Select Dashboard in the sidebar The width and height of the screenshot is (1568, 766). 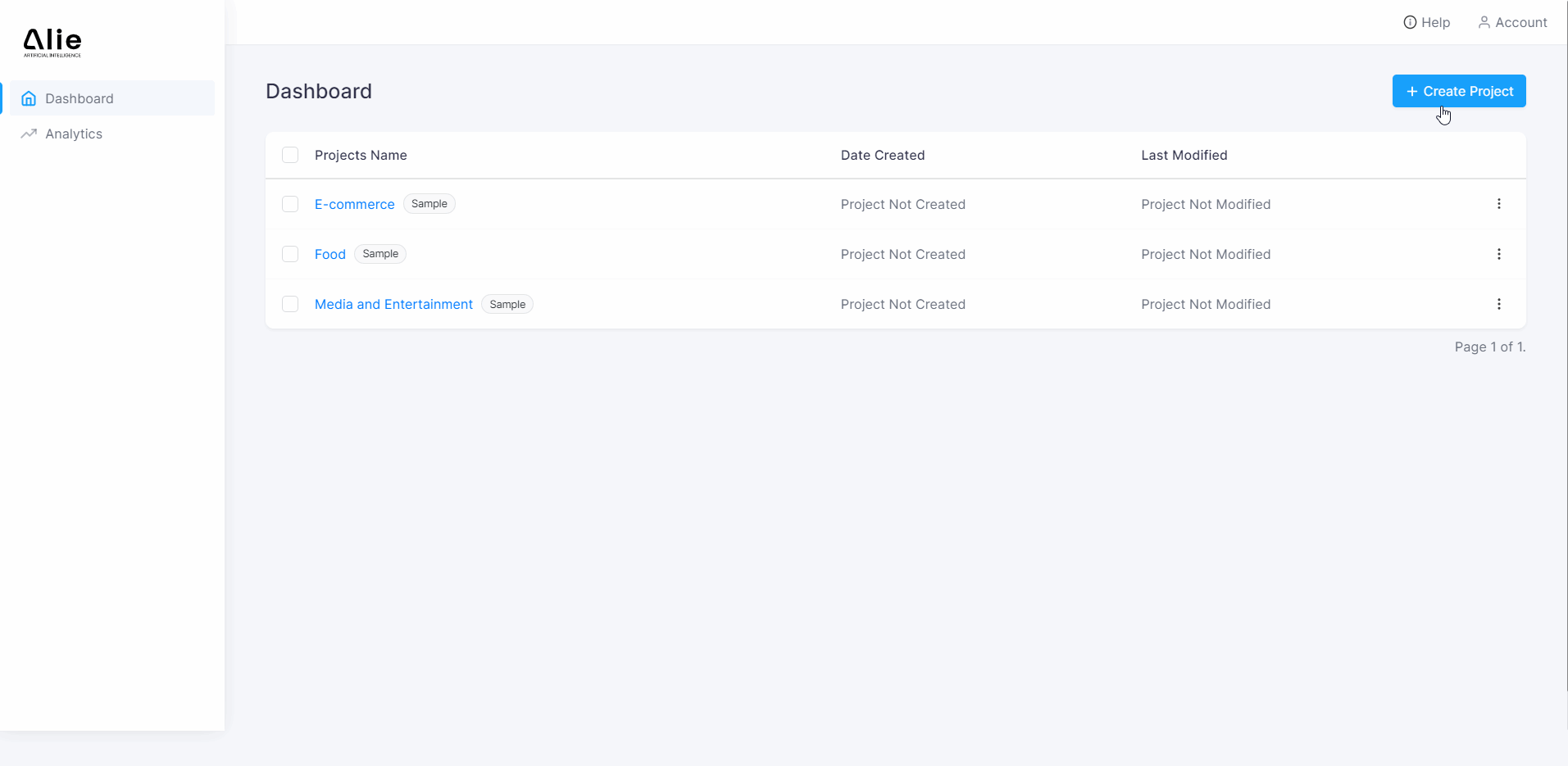coord(80,98)
